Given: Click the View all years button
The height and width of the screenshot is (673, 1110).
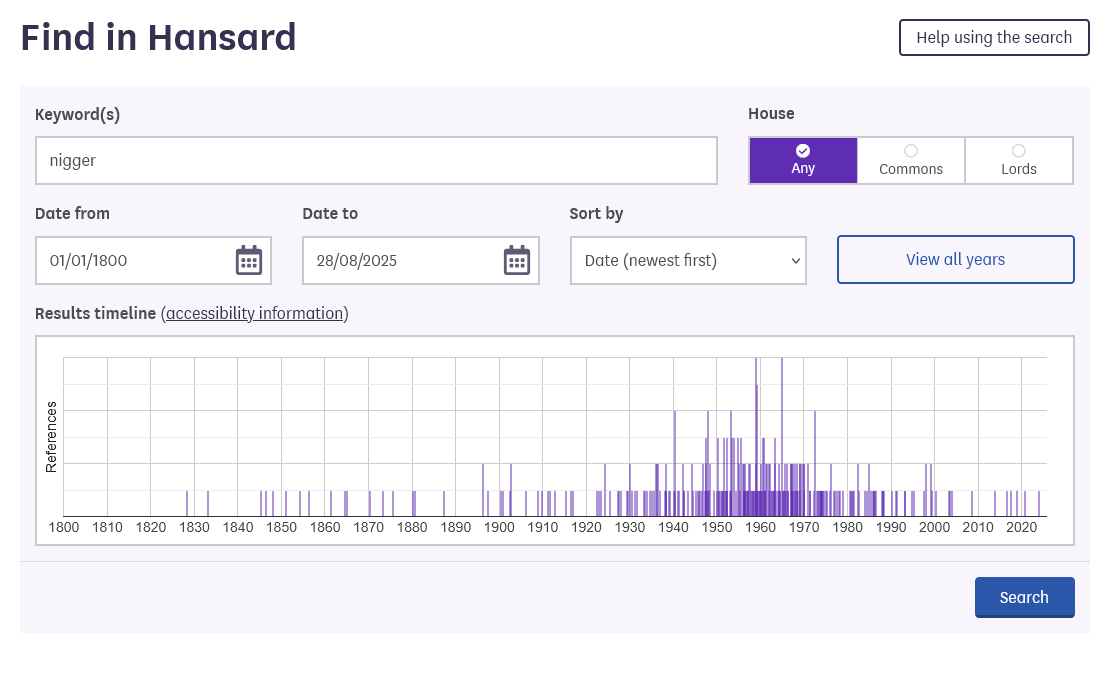Looking at the screenshot, I should pyautogui.click(x=956, y=260).
